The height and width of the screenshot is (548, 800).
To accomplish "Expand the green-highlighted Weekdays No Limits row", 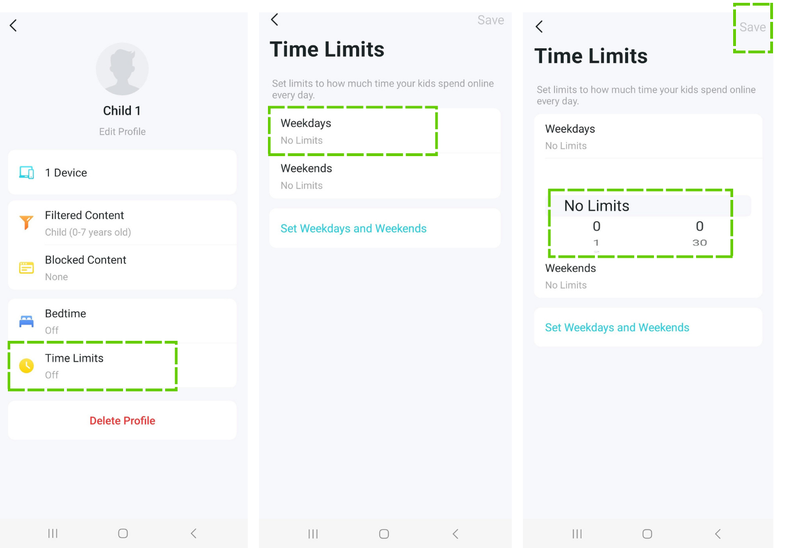I will tap(353, 131).
